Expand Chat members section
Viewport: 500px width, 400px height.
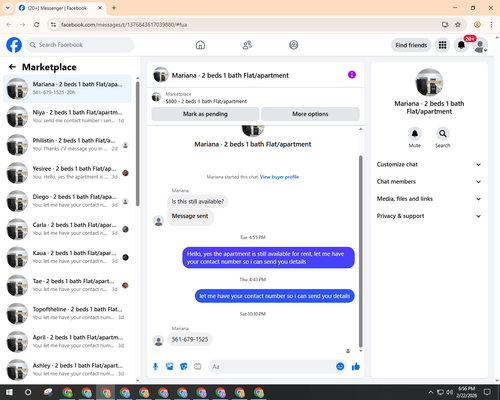(429, 182)
